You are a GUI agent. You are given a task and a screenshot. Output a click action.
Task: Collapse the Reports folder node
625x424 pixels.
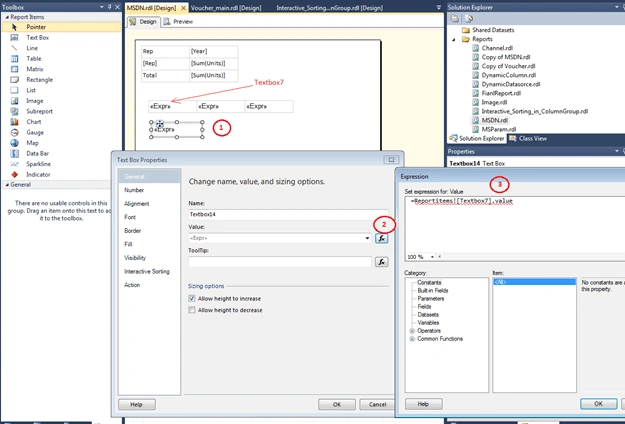pos(453,39)
